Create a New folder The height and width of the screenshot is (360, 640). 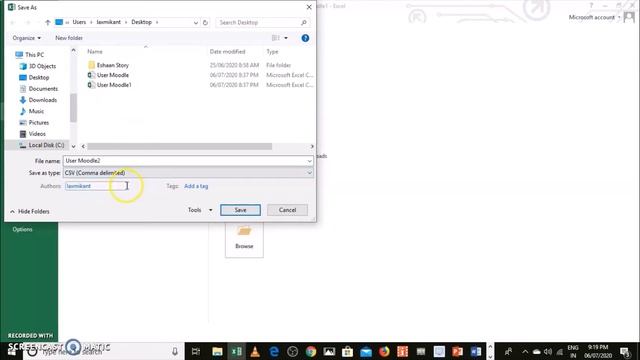coord(69,38)
